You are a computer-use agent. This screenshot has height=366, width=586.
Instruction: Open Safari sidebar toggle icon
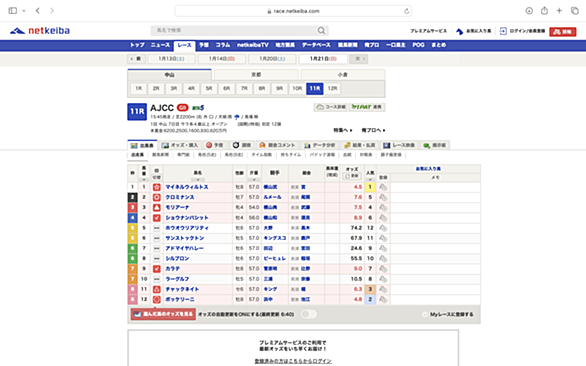click(13, 10)
